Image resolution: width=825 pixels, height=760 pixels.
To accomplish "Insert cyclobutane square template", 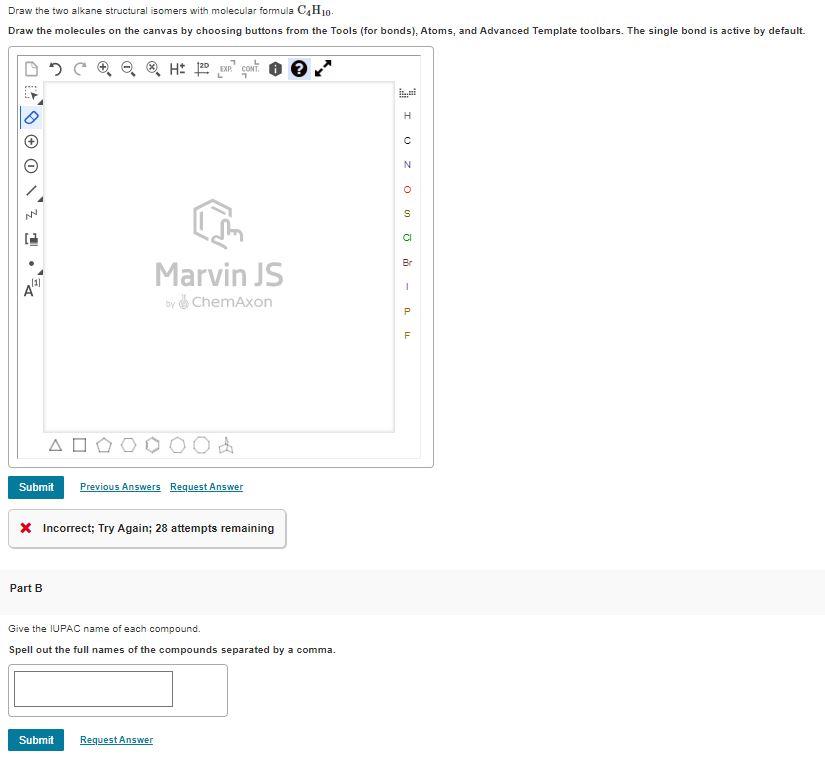I will coord(79,445).
